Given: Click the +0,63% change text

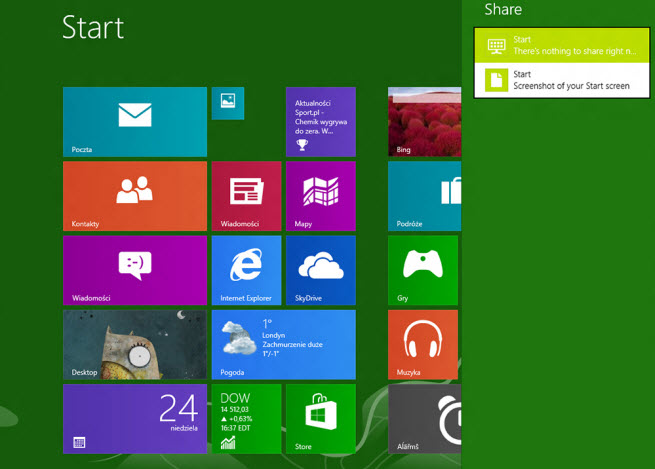Looking at the screenshot, I should click(241, 419).
